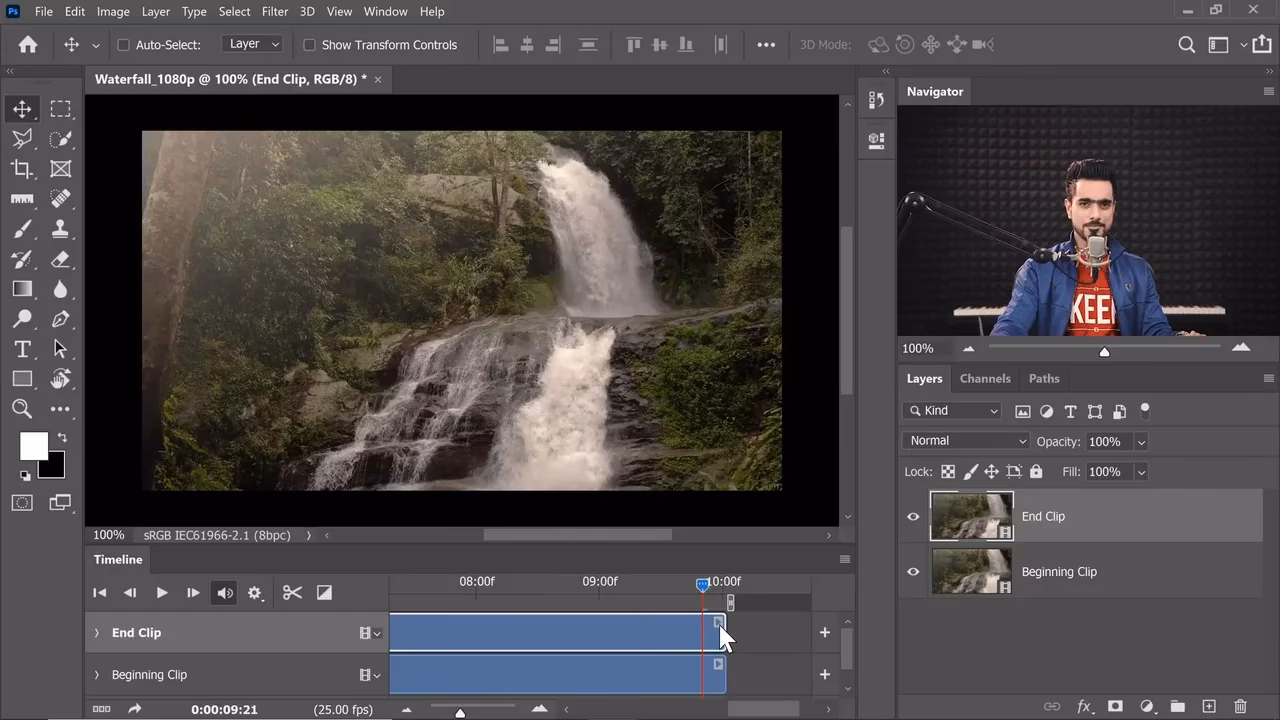Select the Crop tool
Image resolution: width=1280 pixels, height=720 pixels.
click(x=22, y=169)
